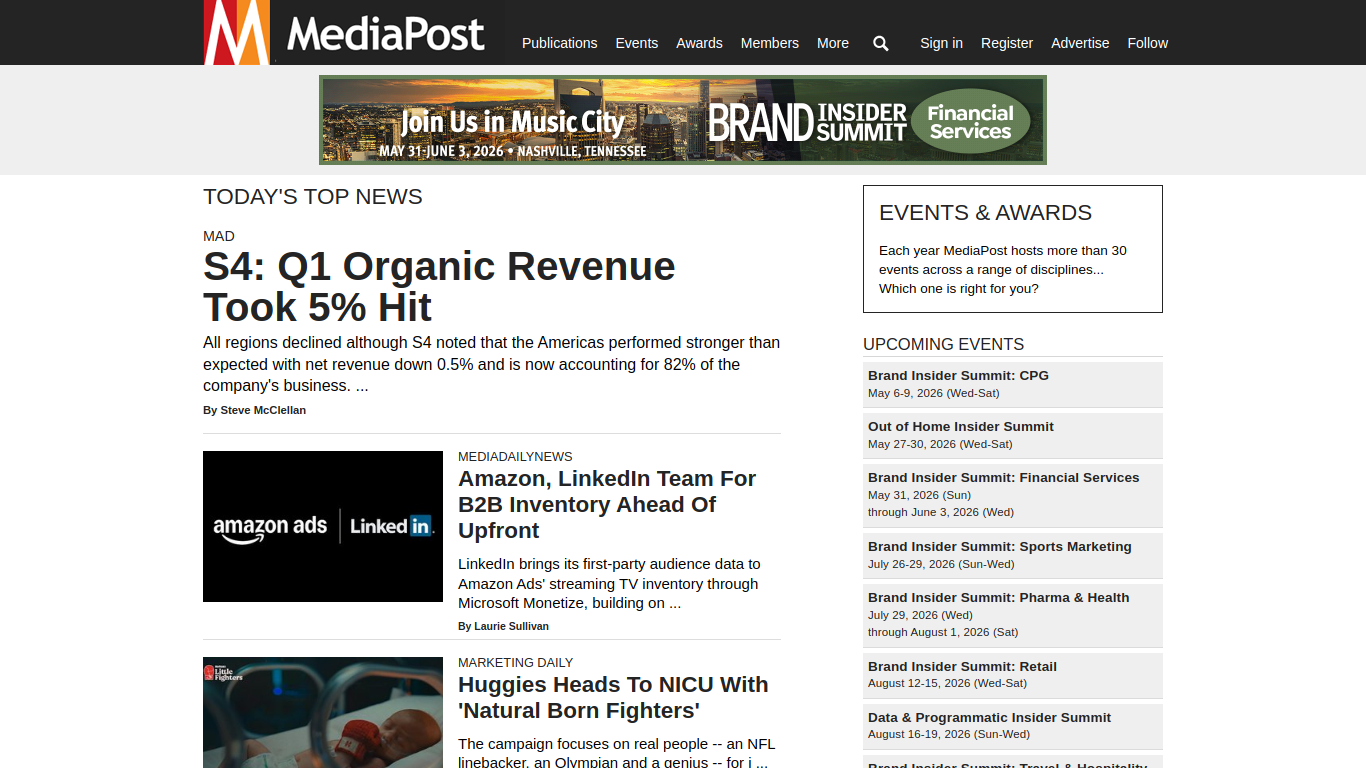The width and height of the screenshot is (1366, 768).
Task: Expand the More menu
Action: pyautogui.click(x=832, y=43)
